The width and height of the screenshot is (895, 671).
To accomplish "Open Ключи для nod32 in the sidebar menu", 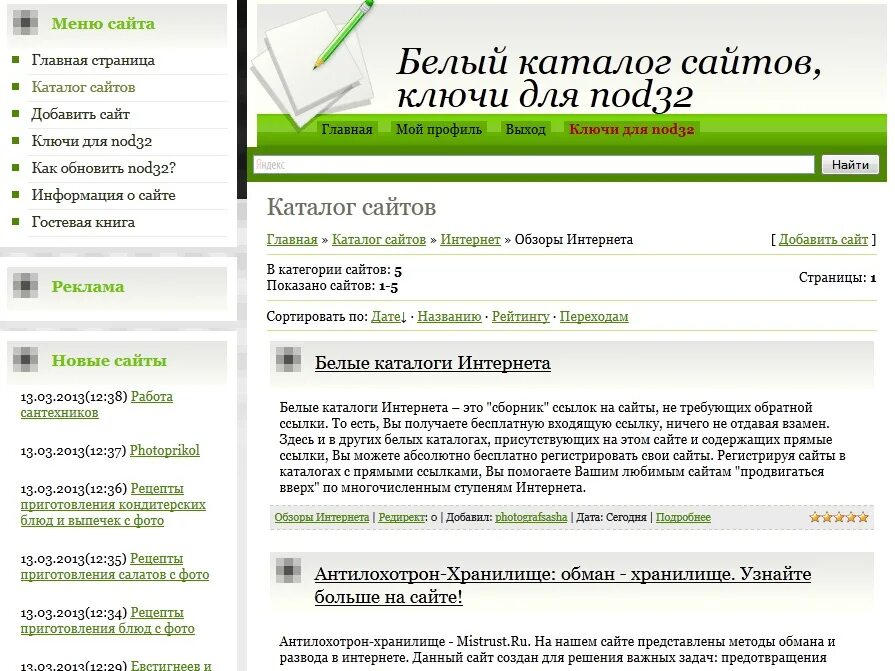I will (92, 141).
